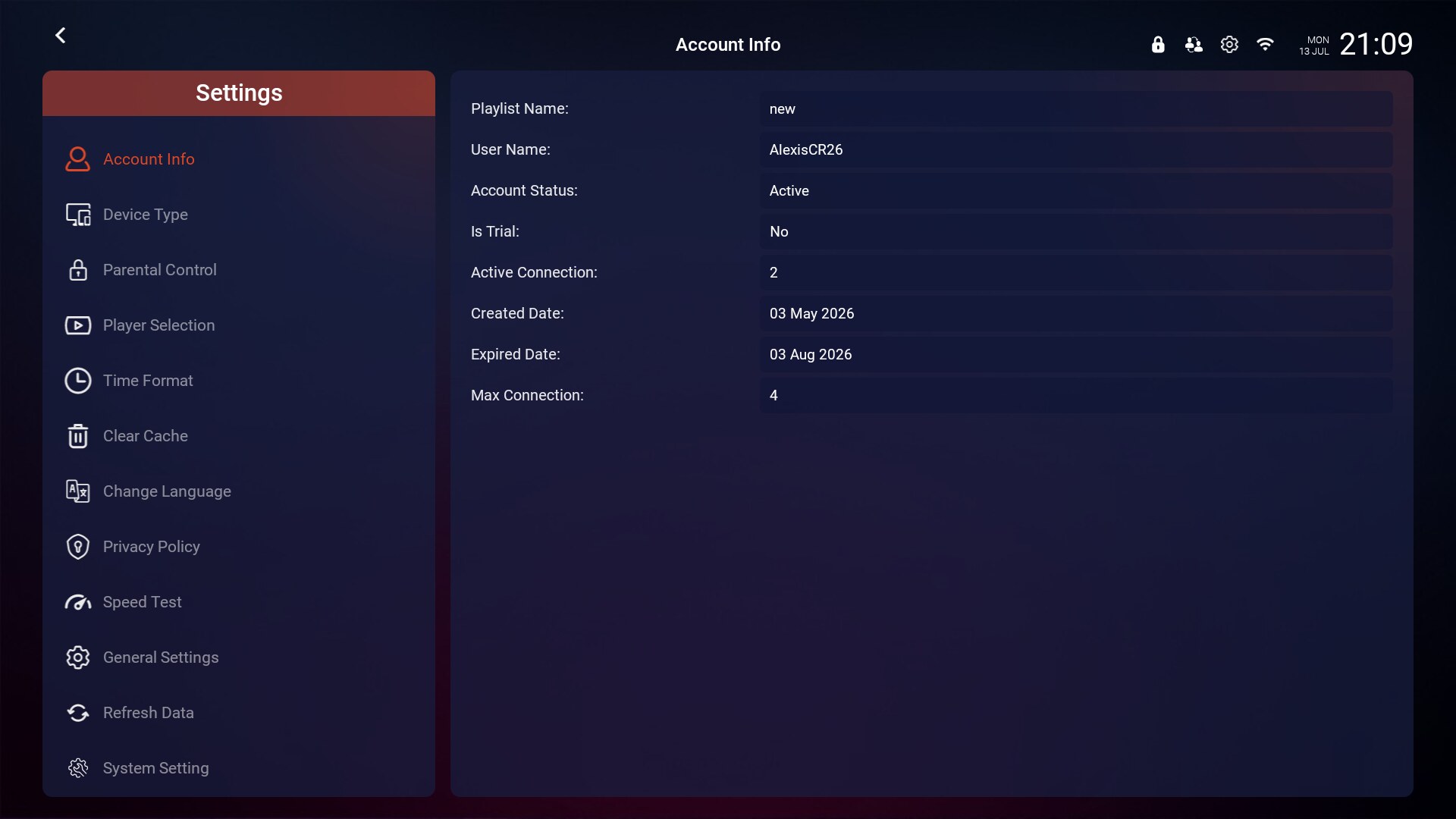This screenshot has height=819, width=1456.
Task: Click the Expired Date label
Action: pos(516,355)
